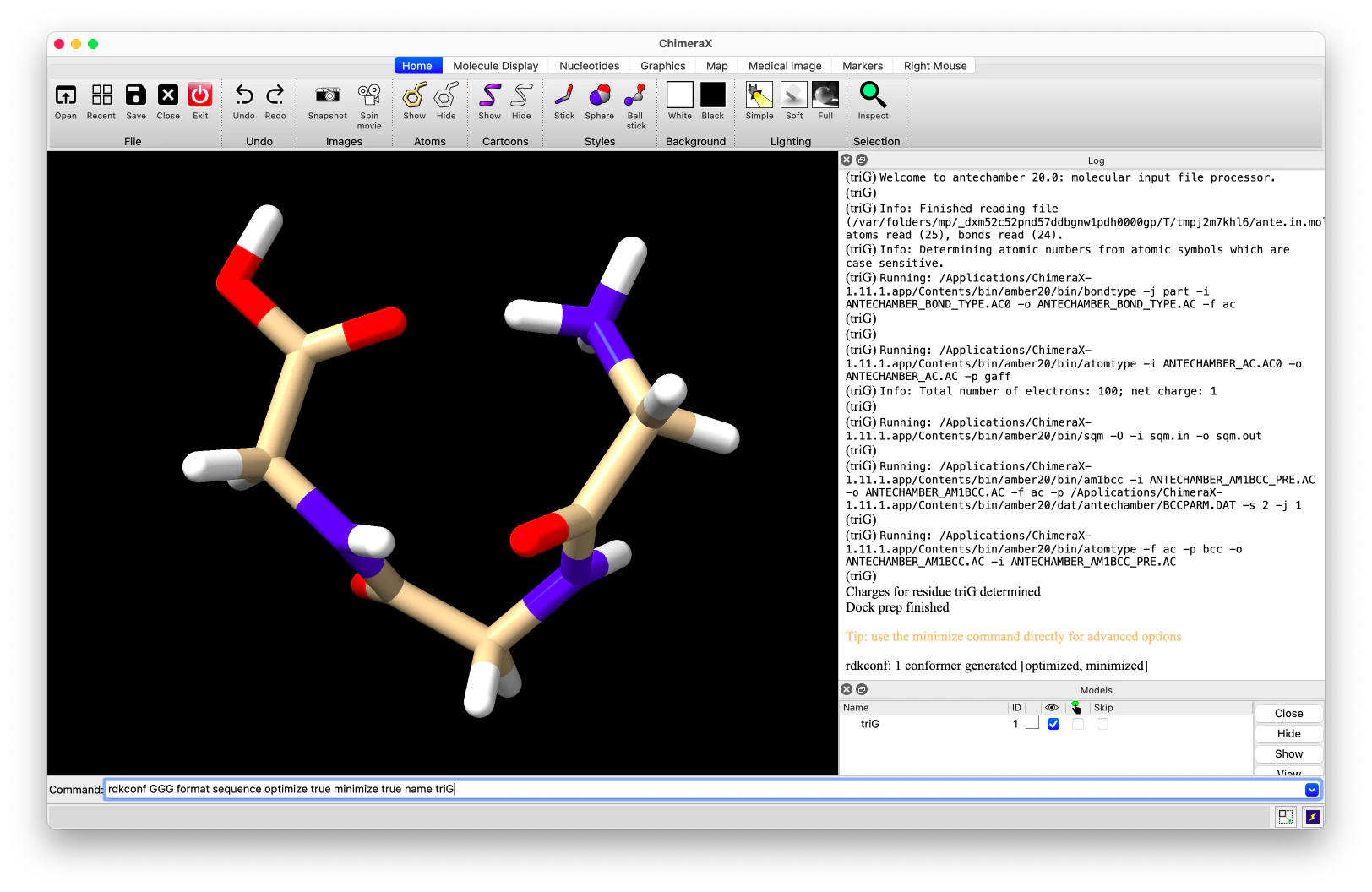Click the Close button in the Models panel
The image size is (1372, 892).
(1289, 714)
